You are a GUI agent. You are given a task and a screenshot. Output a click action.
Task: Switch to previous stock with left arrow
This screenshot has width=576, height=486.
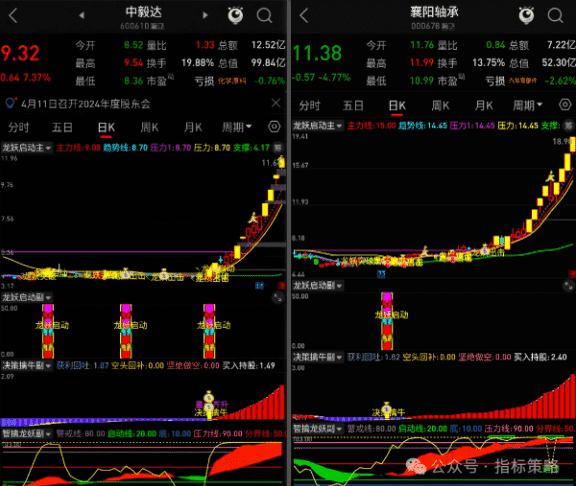[82, 15]
